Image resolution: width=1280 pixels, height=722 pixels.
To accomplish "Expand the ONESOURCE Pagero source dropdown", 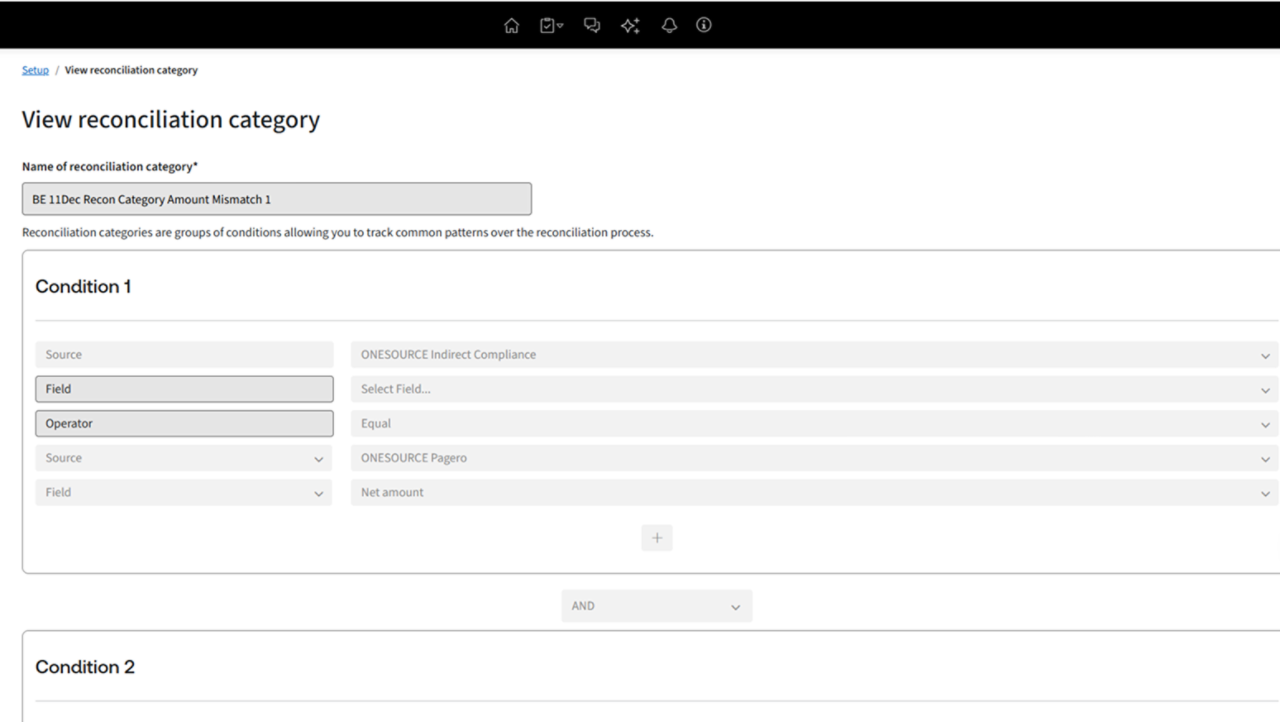I will (814, 458).
